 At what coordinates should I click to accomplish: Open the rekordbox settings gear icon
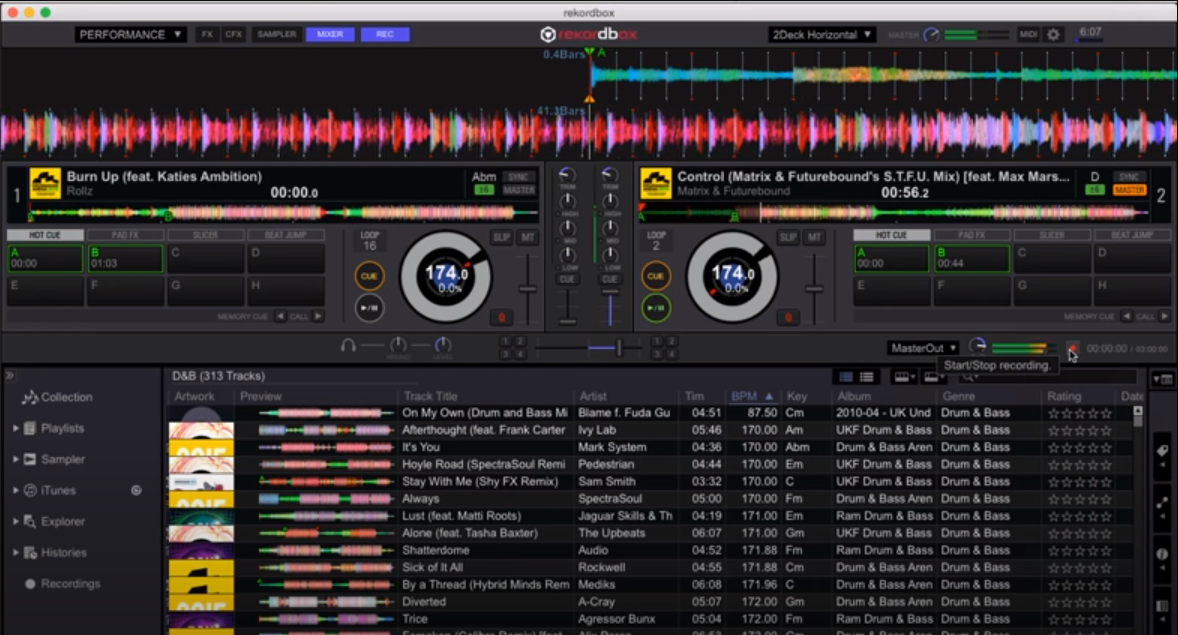click(x=1053, y=33)
